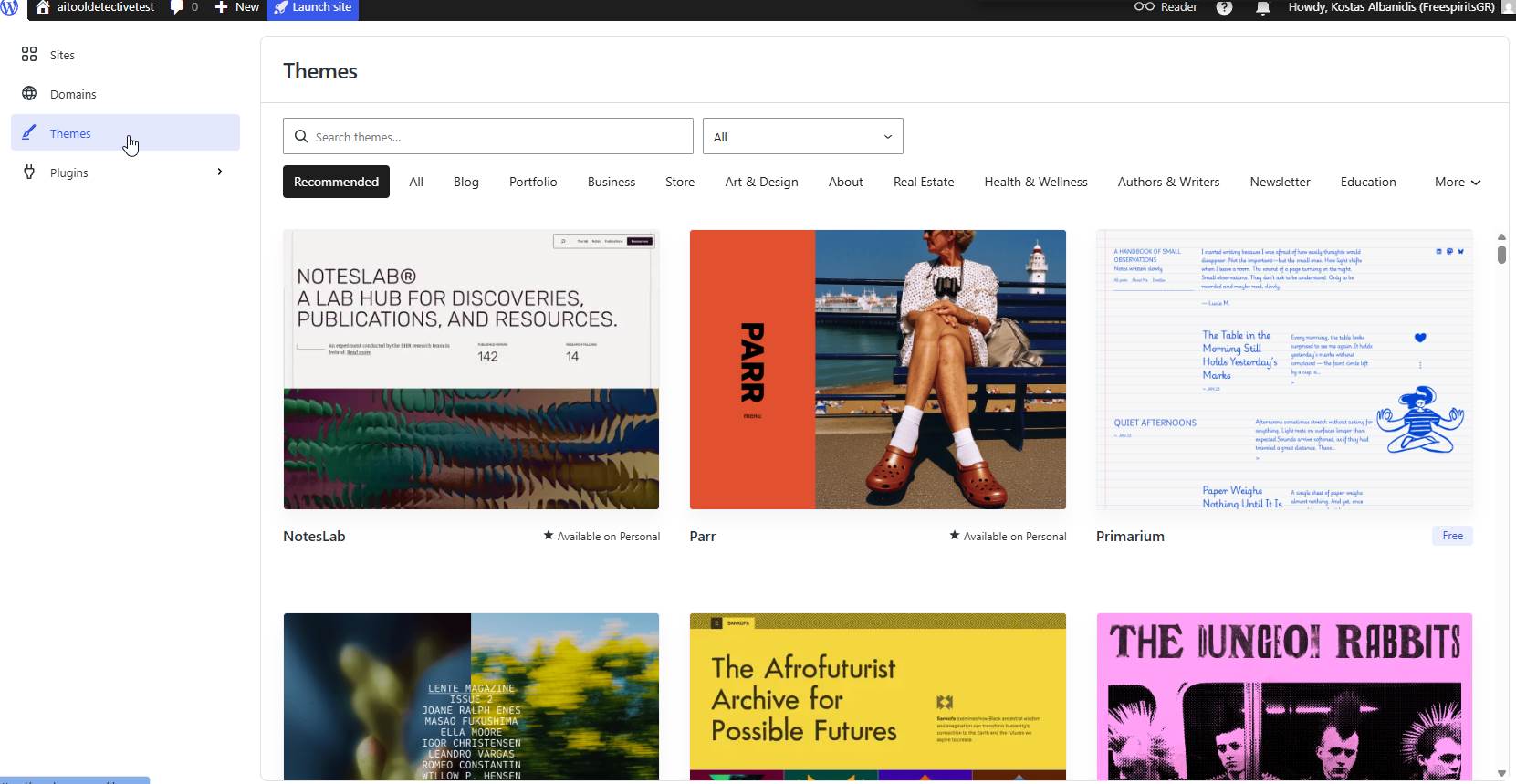Select the Education category tab
Image resolution: width=1516 pixels, height=784 pixels.
[x=1368, y=182]
